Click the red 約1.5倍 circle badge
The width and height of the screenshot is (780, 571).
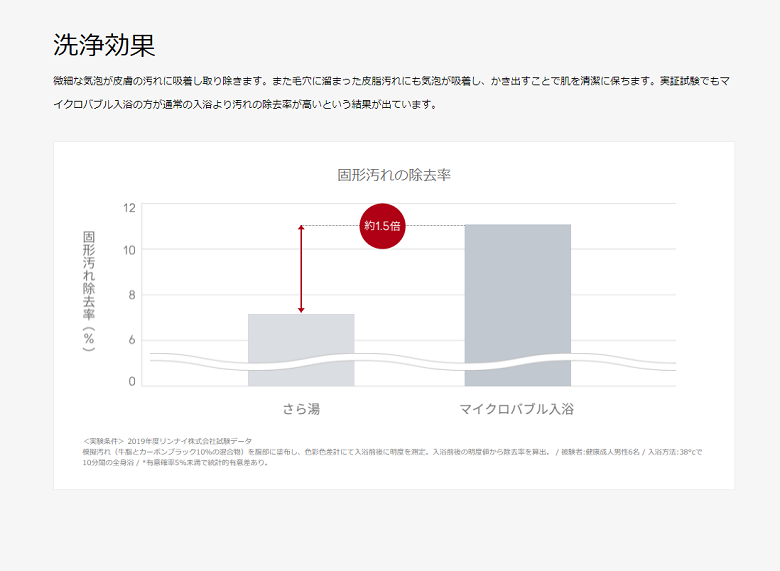coord(382,226)
